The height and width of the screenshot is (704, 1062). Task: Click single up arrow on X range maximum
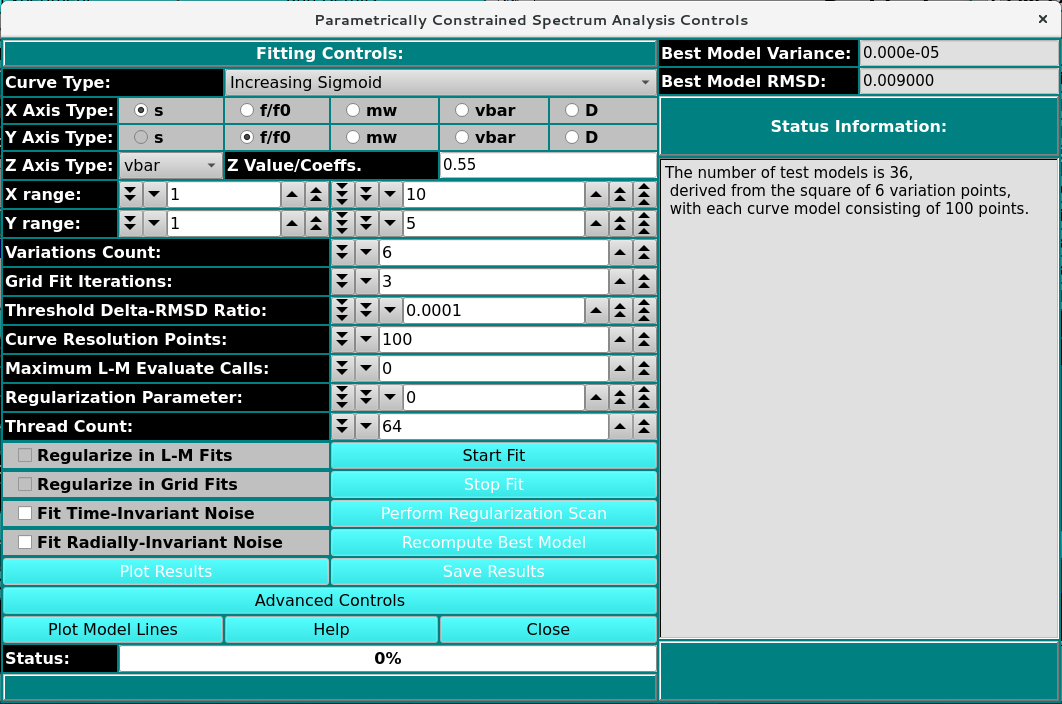tap(595, 195)
